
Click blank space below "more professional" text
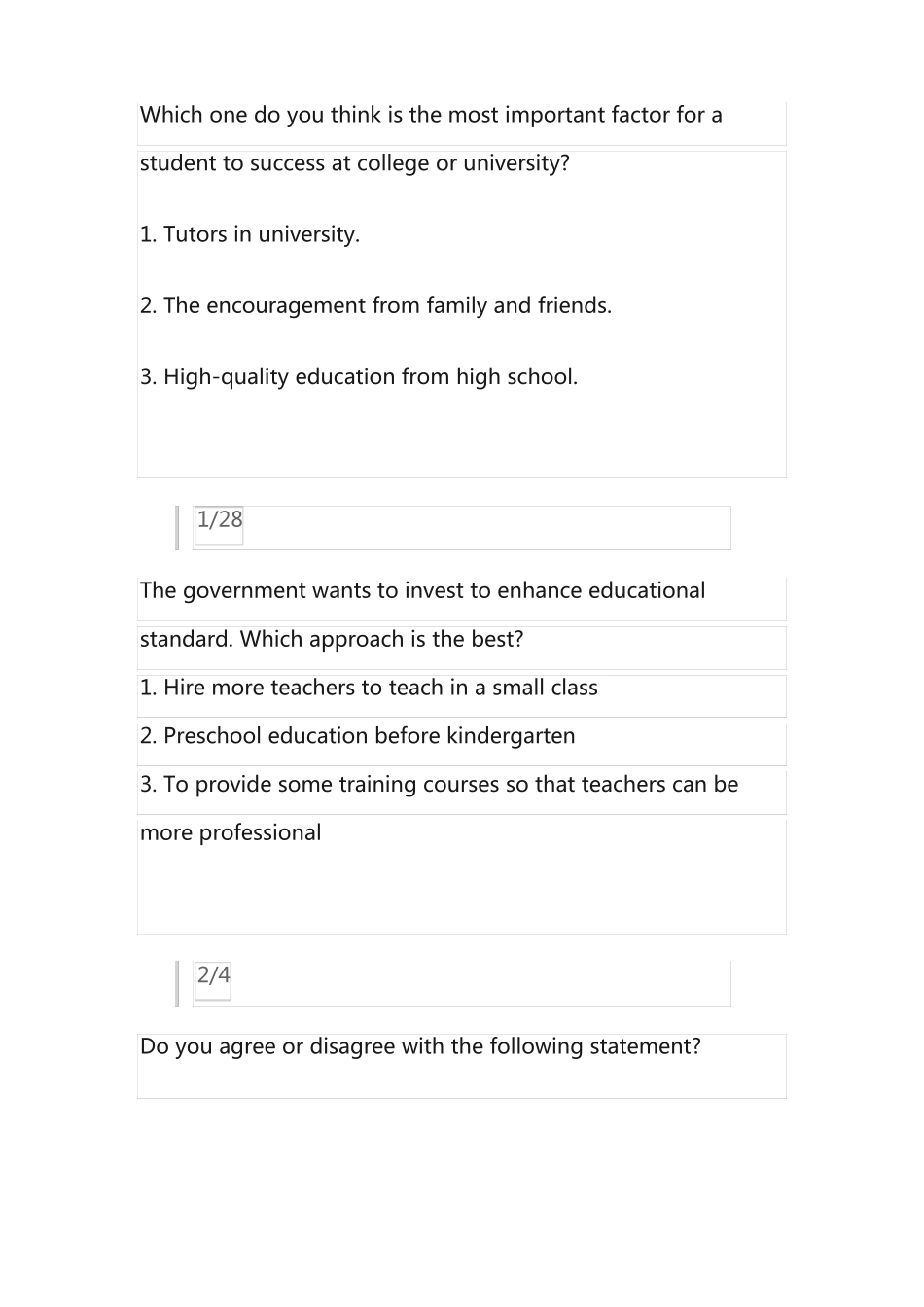coord(461,895)
